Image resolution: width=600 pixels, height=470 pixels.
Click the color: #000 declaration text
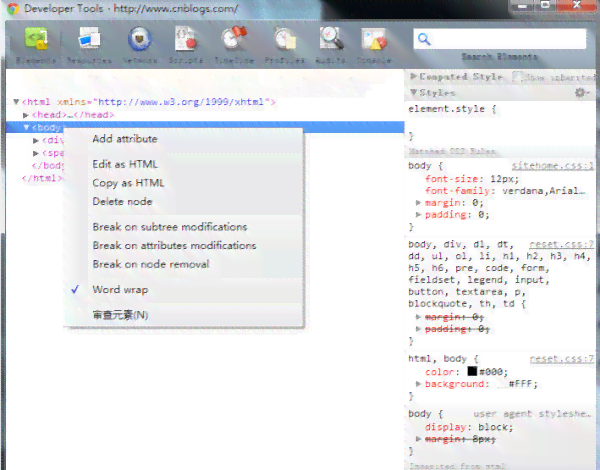point(466,371)
